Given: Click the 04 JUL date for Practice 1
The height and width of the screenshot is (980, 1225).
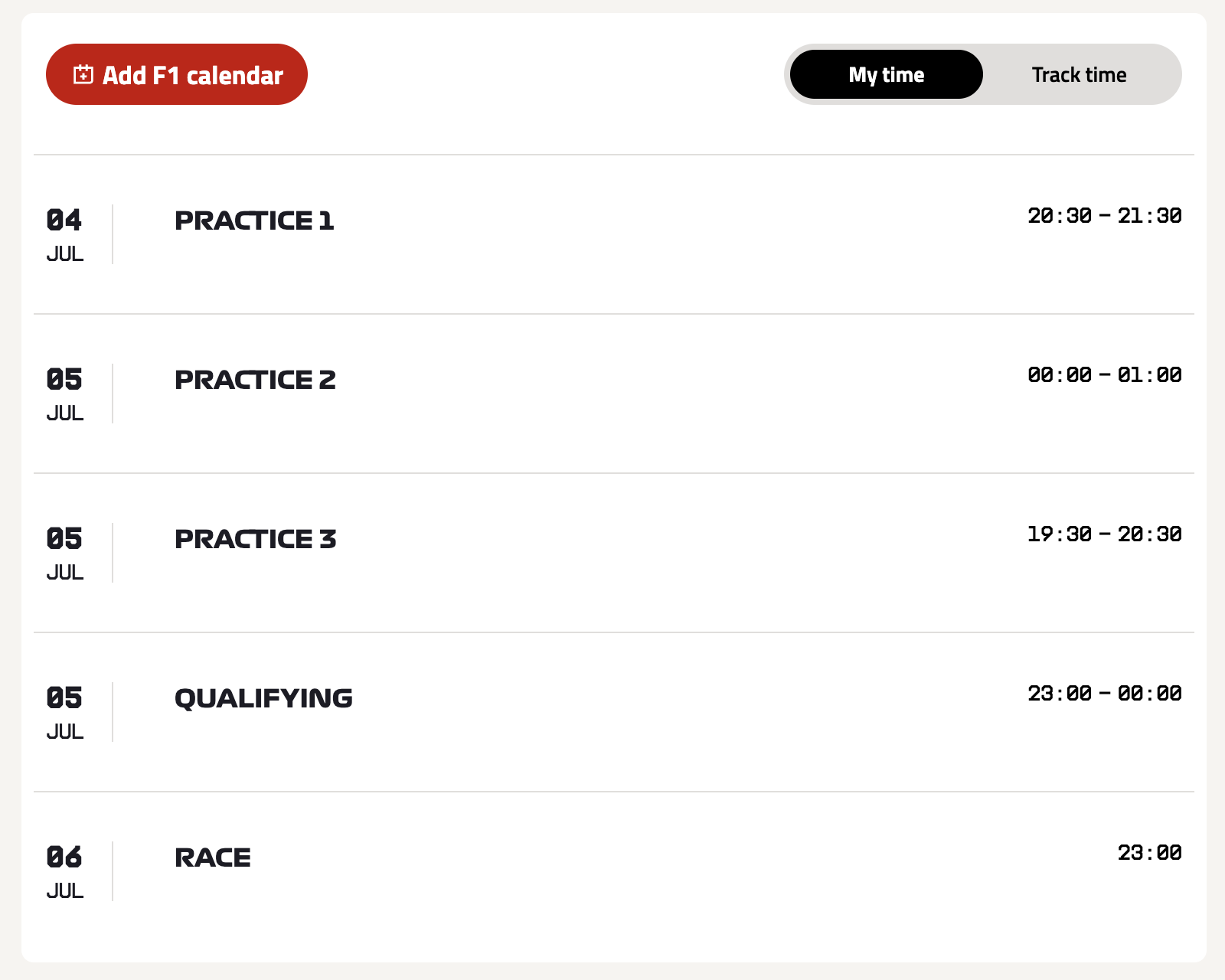Looking at the screenshot, I should coord(64,234).
